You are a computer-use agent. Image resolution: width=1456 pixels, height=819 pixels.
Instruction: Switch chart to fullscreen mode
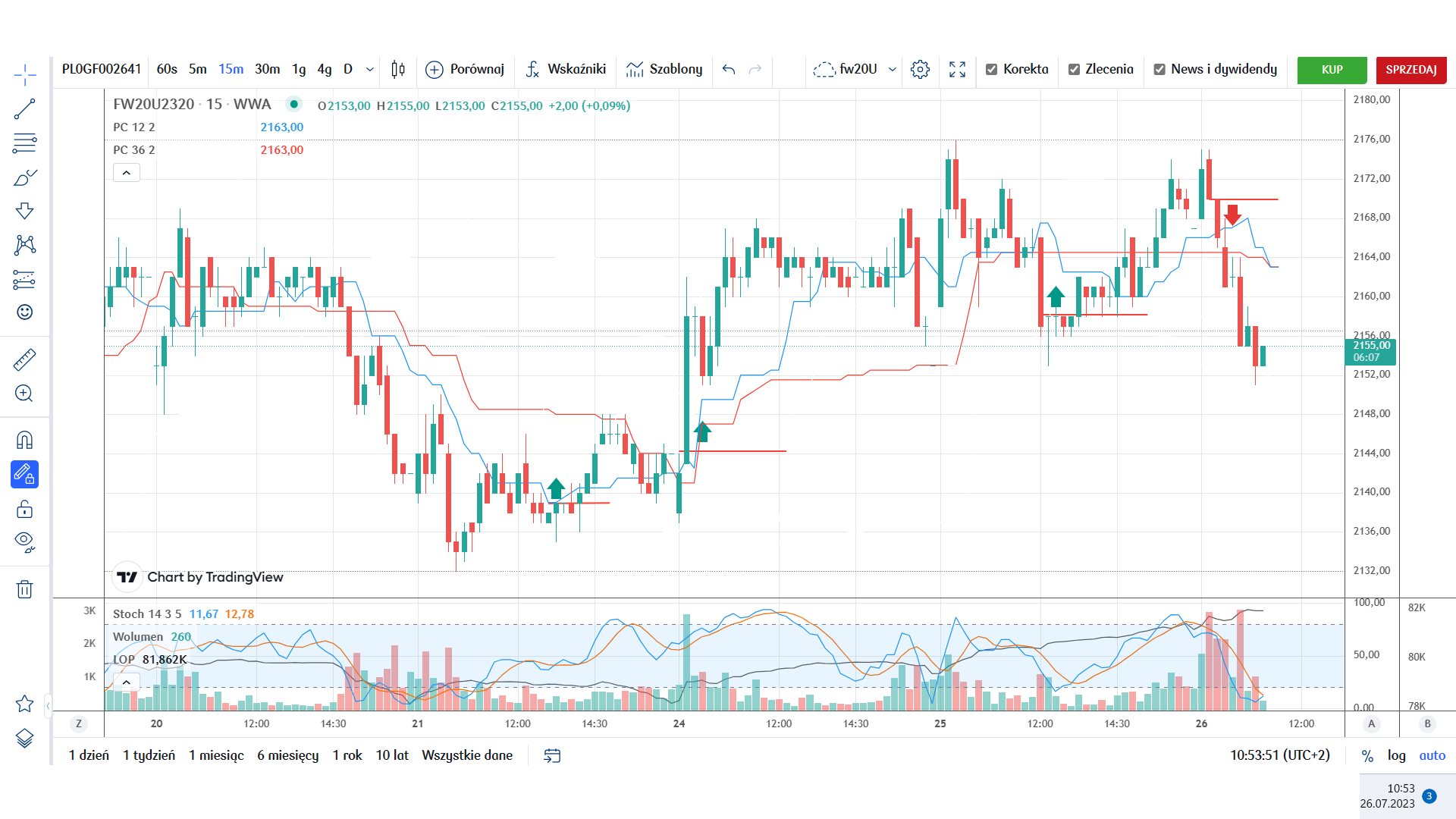(957, 70)
